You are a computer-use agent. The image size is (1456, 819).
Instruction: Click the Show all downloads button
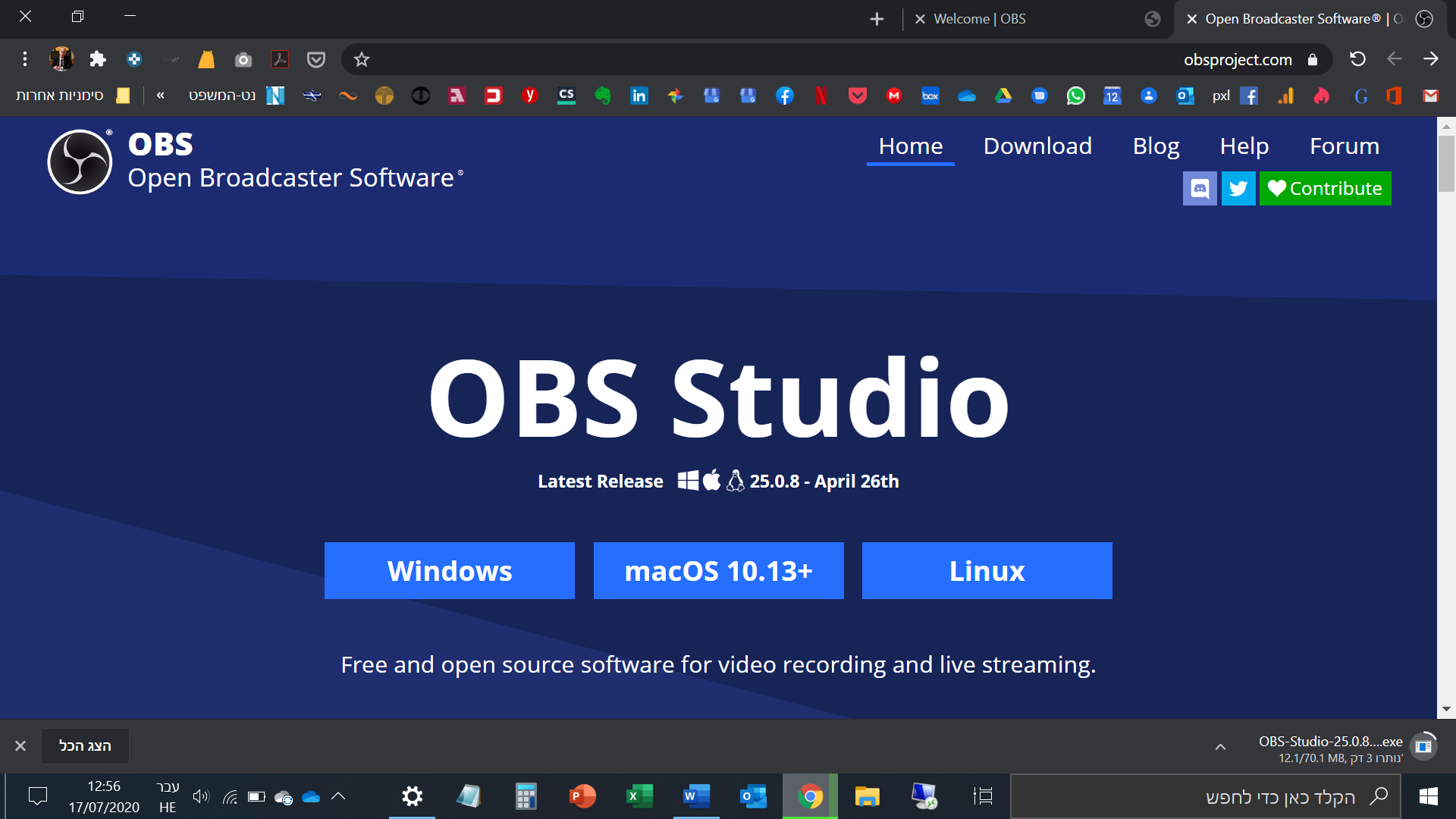[85, 746]
